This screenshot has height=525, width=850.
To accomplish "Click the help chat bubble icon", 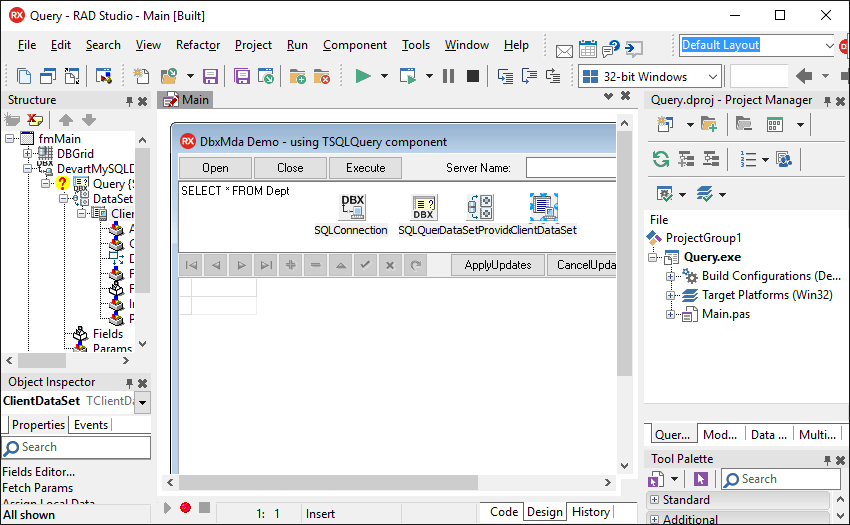I will point(611,49).
